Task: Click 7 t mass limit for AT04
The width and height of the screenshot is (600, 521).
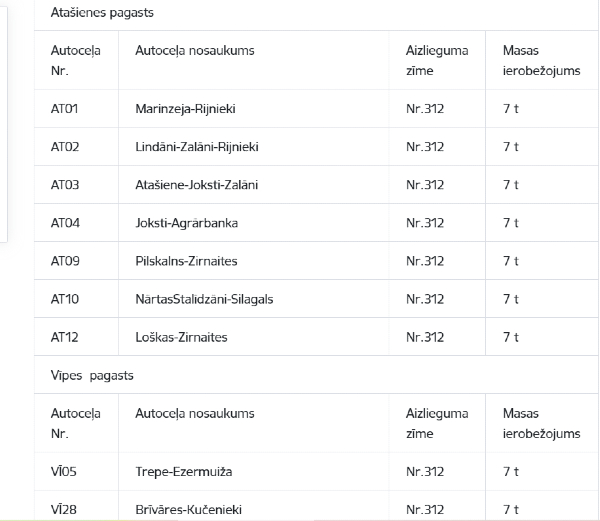Action: pyautogui.click(x=511, y=223)
